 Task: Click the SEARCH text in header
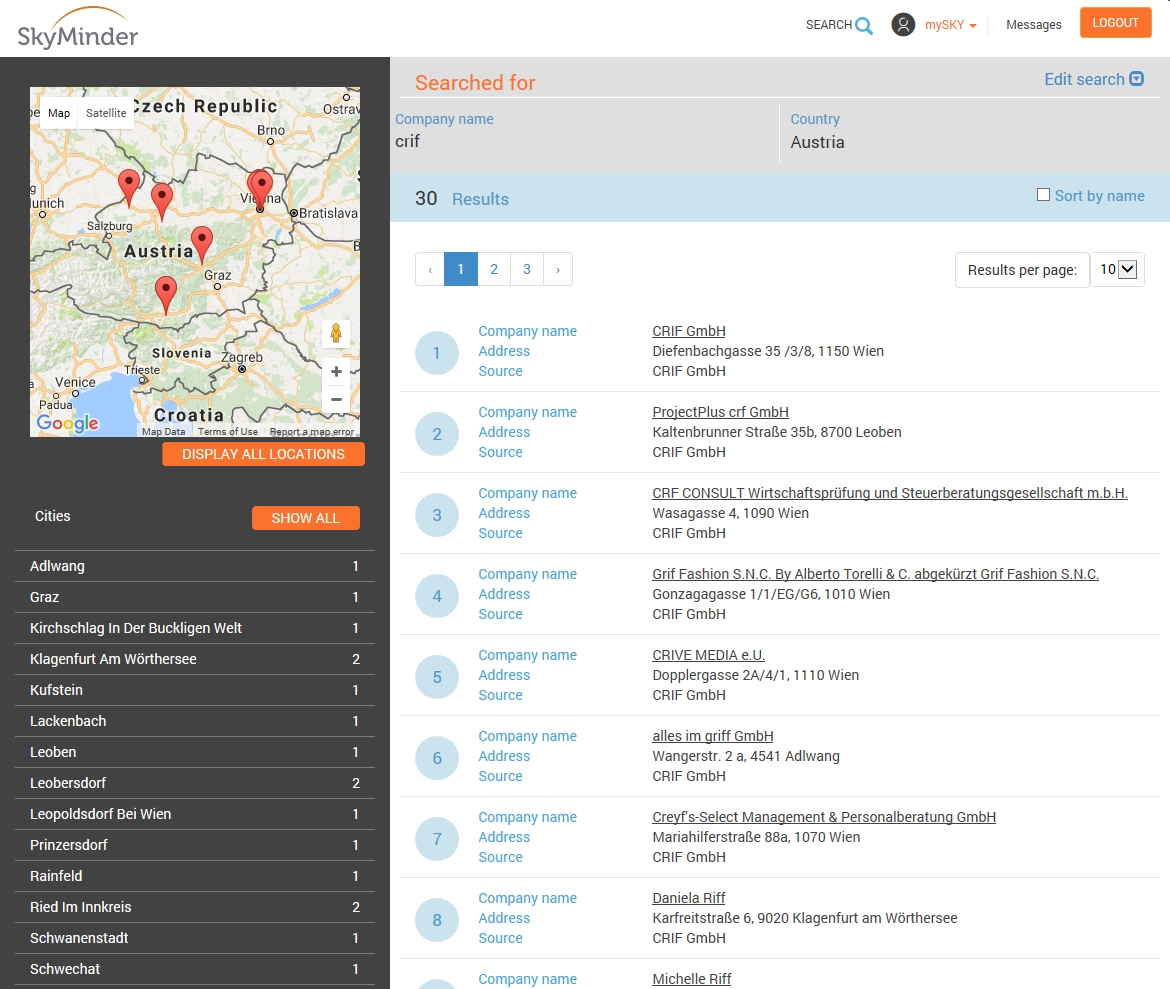tap(828, 25)
